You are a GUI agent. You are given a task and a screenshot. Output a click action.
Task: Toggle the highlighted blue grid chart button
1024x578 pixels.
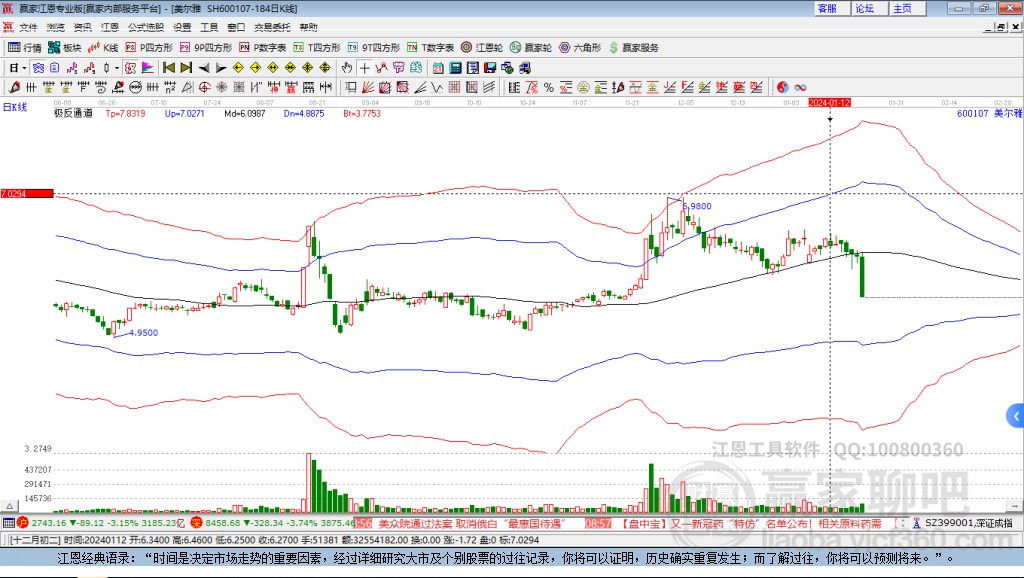38,68
